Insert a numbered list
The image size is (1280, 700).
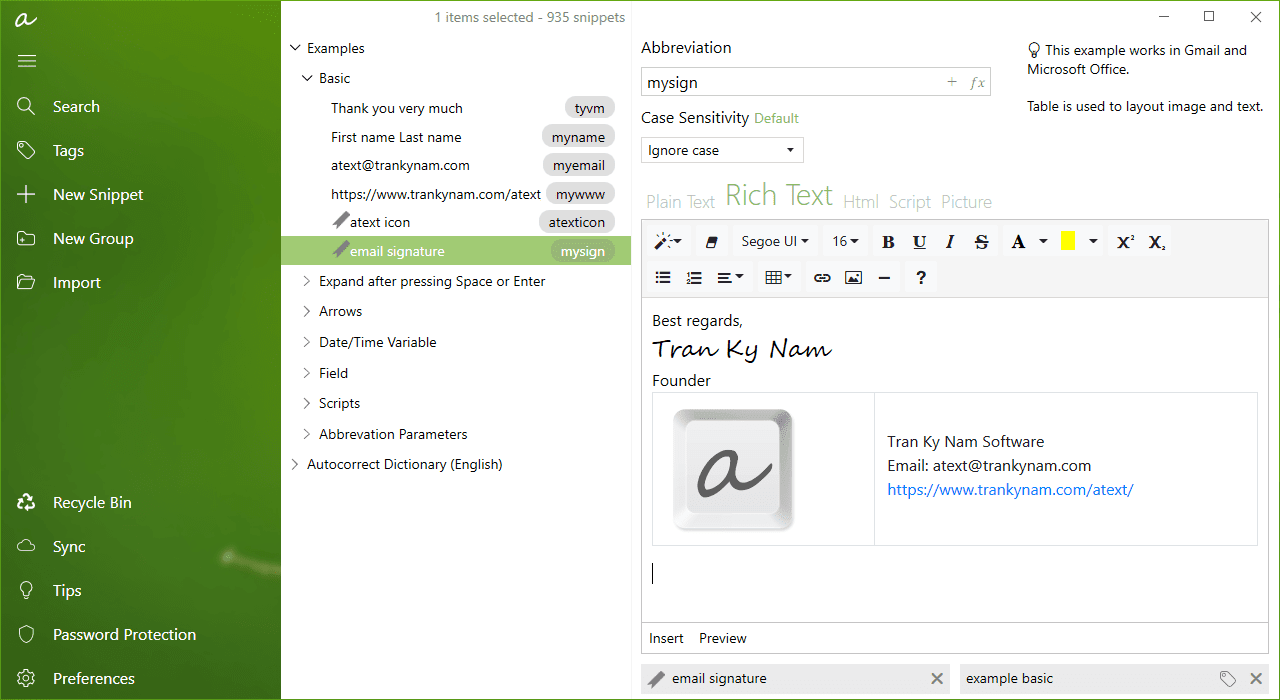click(x=694, y=277)
